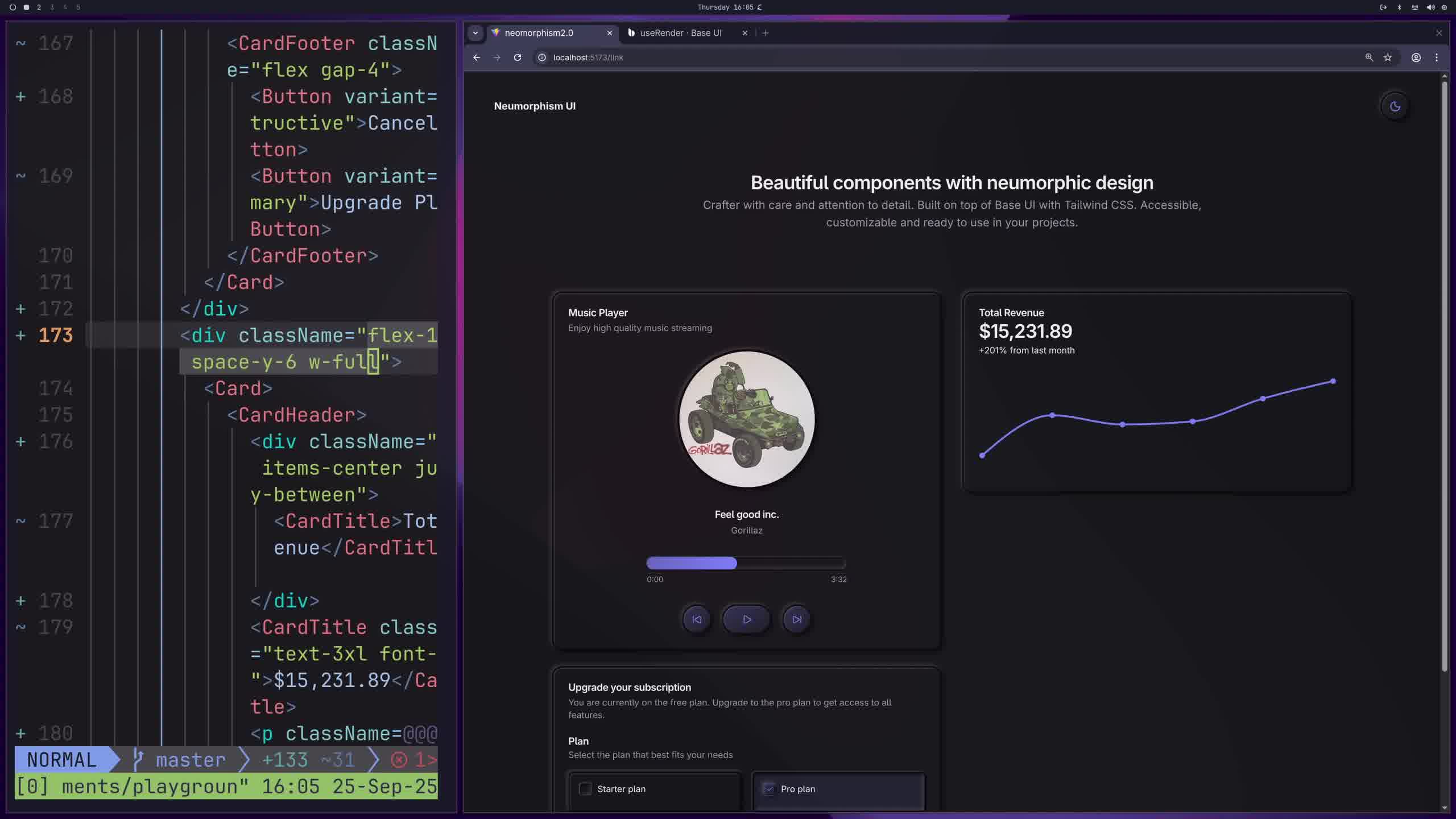Click the previous track button
The height and width of the screenshot is (819, 1456).
tap(696, 619)
